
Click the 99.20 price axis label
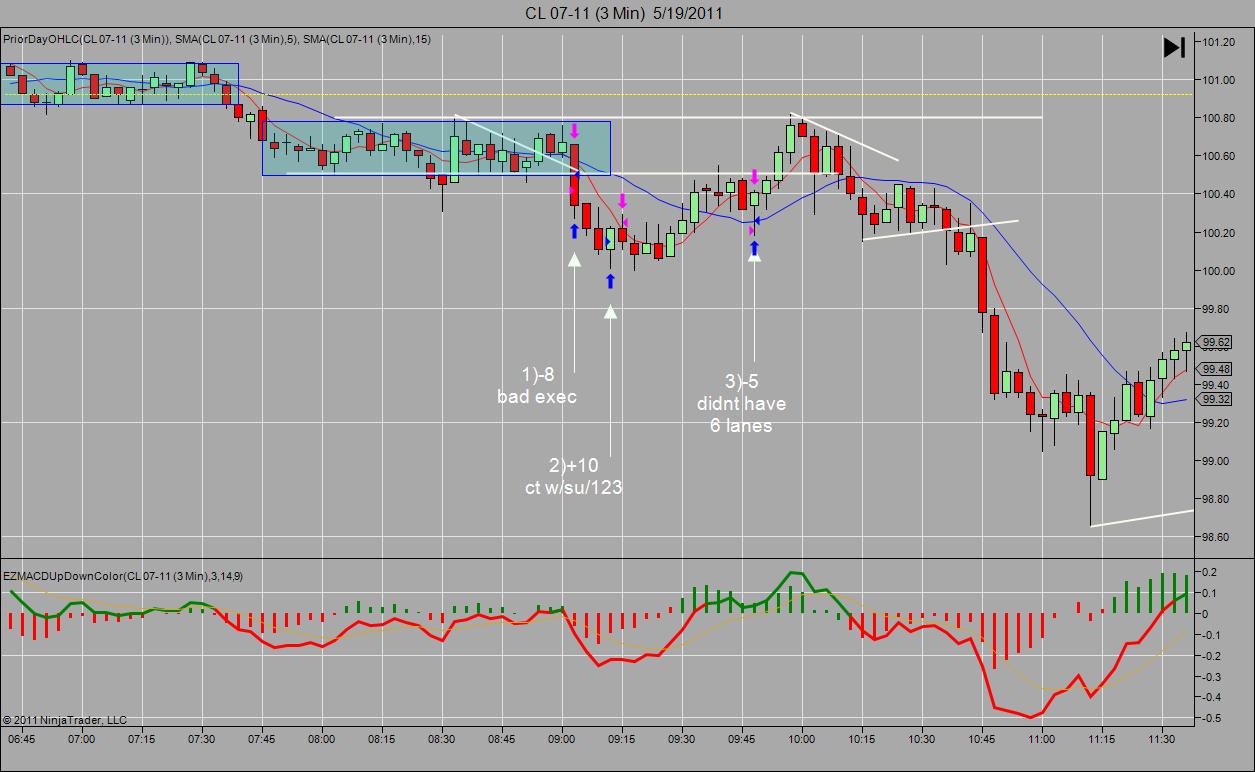(x=1217, y=423)
